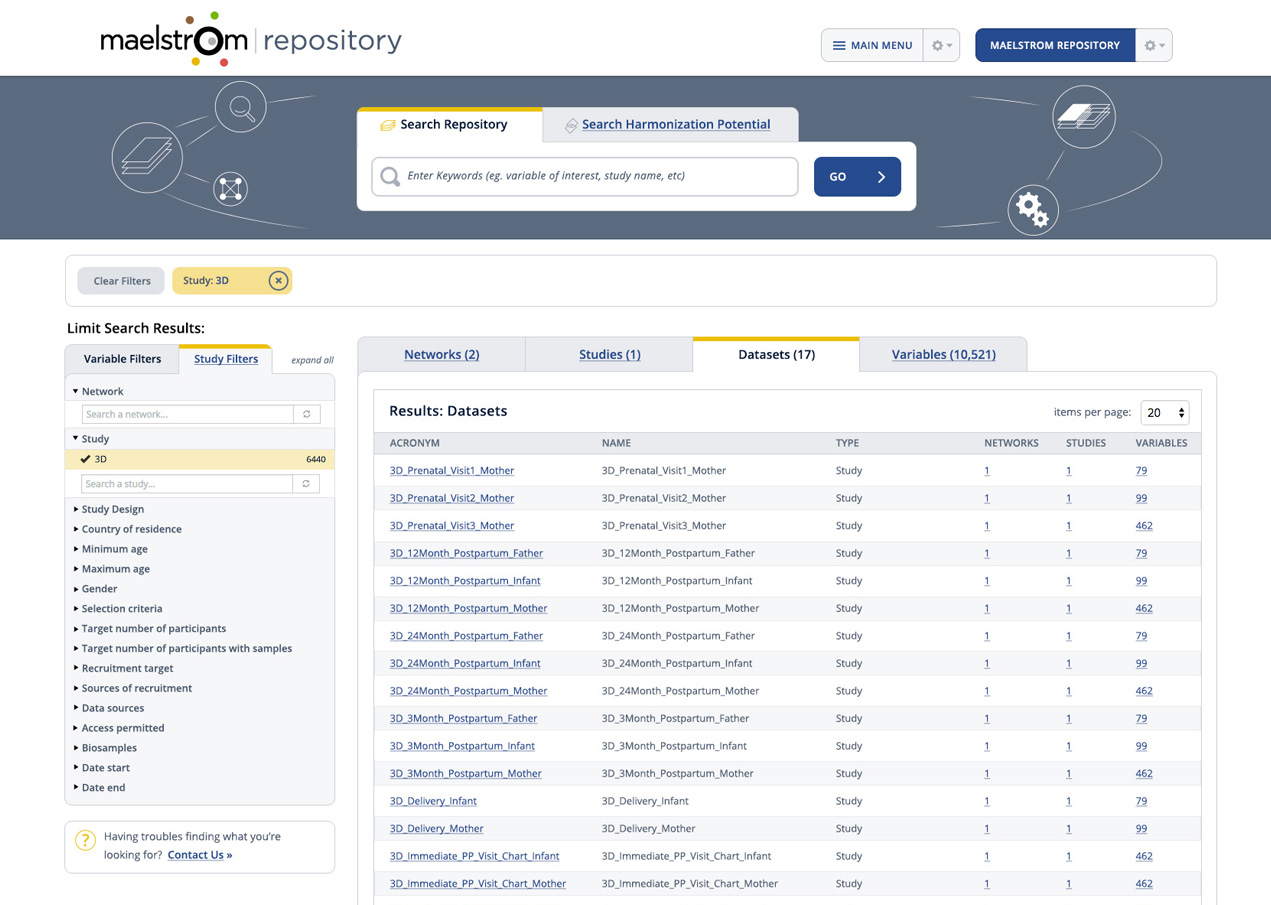
Task: Click the magnifying glass icon in search field
Action: 390,177
